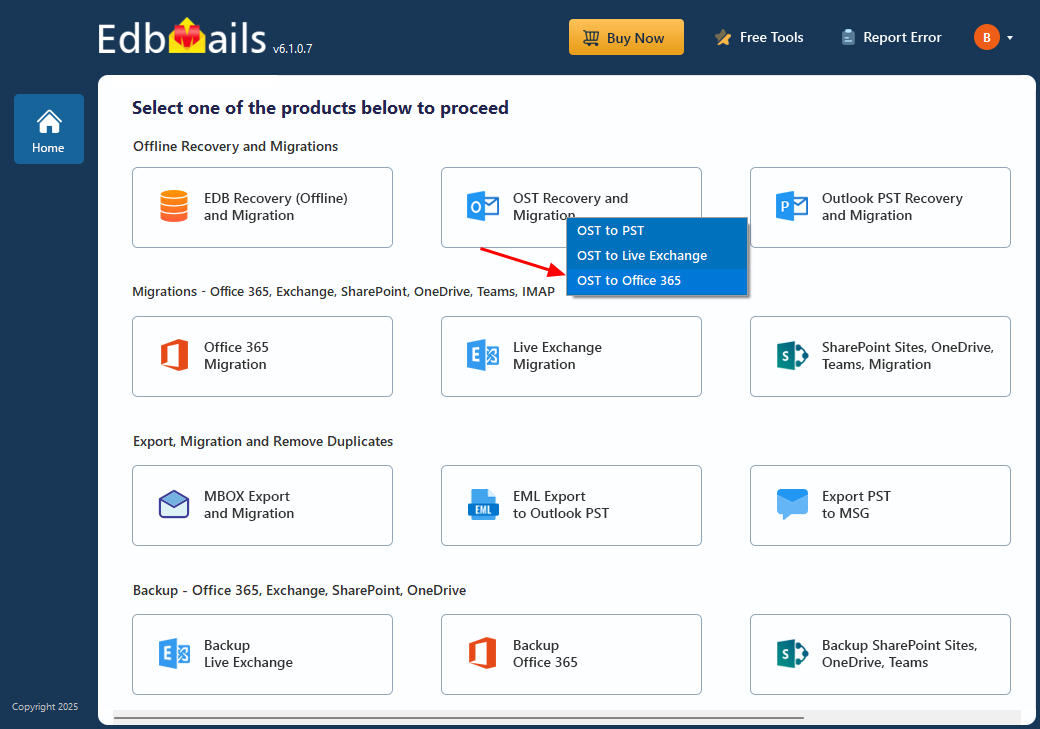The height and width of the screenshot is (729, 1040).
Task: Start Backup Live Exchange
Action: click(262, 655)
